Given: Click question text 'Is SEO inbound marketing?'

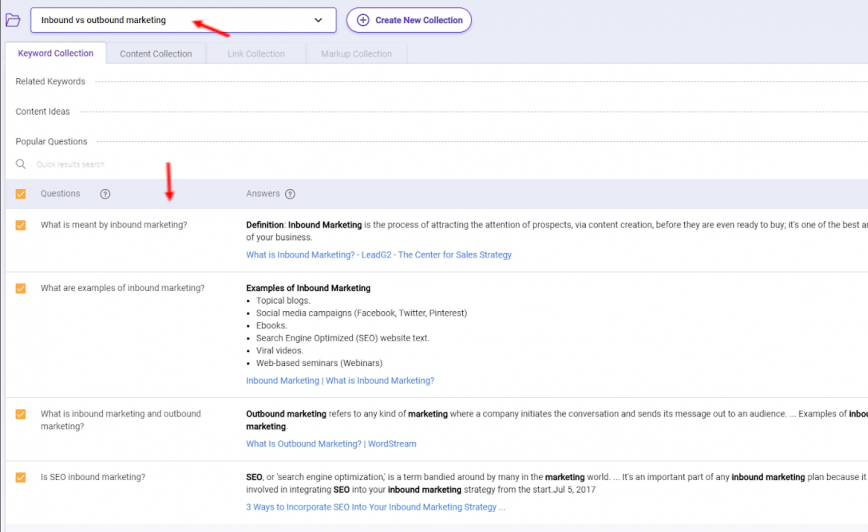Looking at the screenshot, I should pyautogui.click(x=93, y=477).
